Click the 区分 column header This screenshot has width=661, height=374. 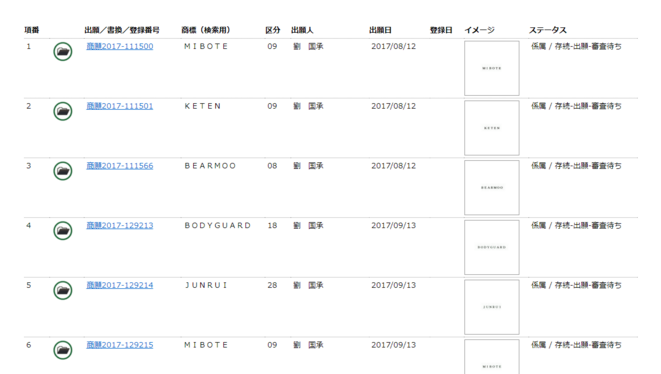click(273, 30)
